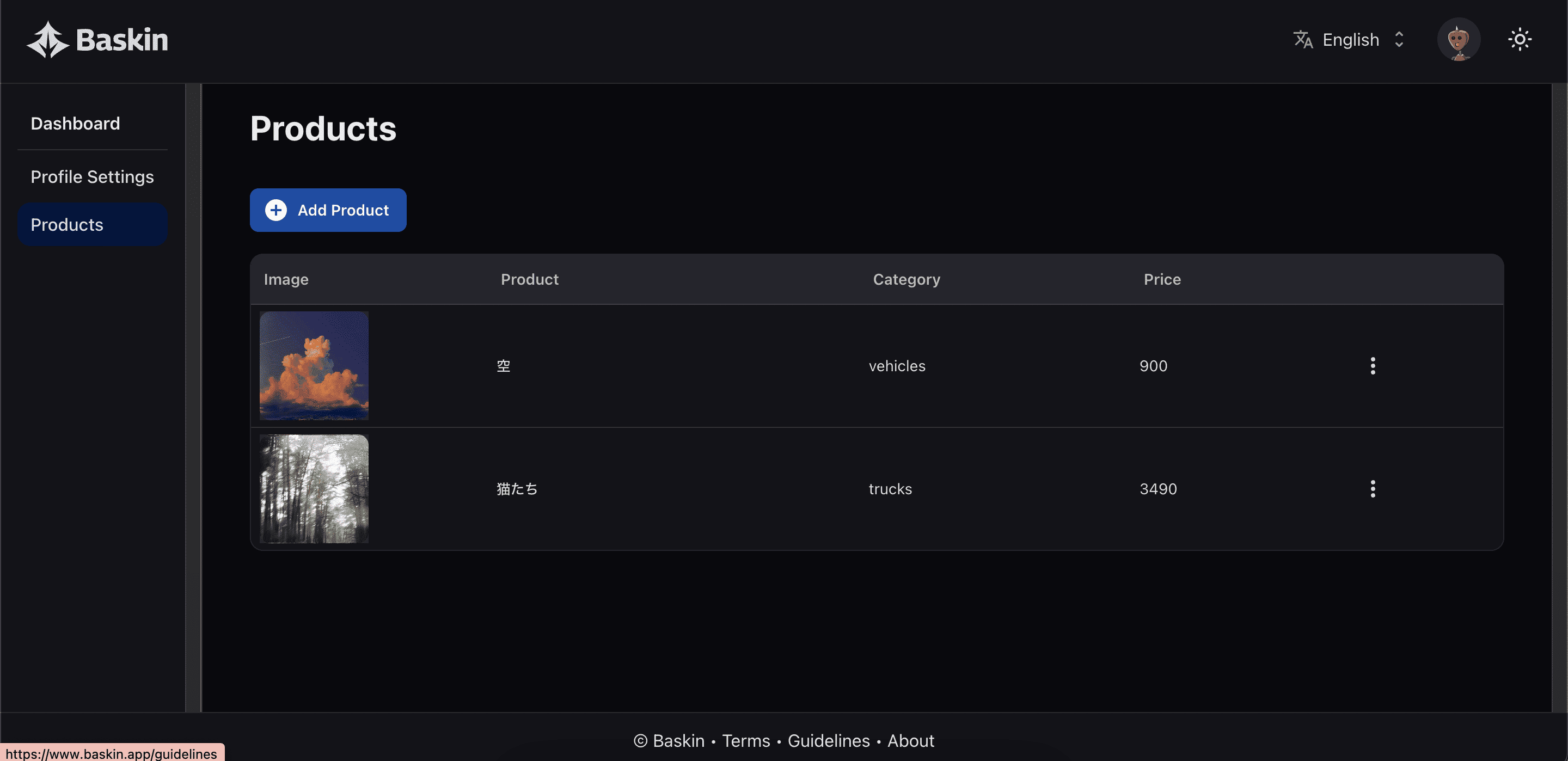
Task: Go to Dashboard in sidebar
Action: point(76,124)
